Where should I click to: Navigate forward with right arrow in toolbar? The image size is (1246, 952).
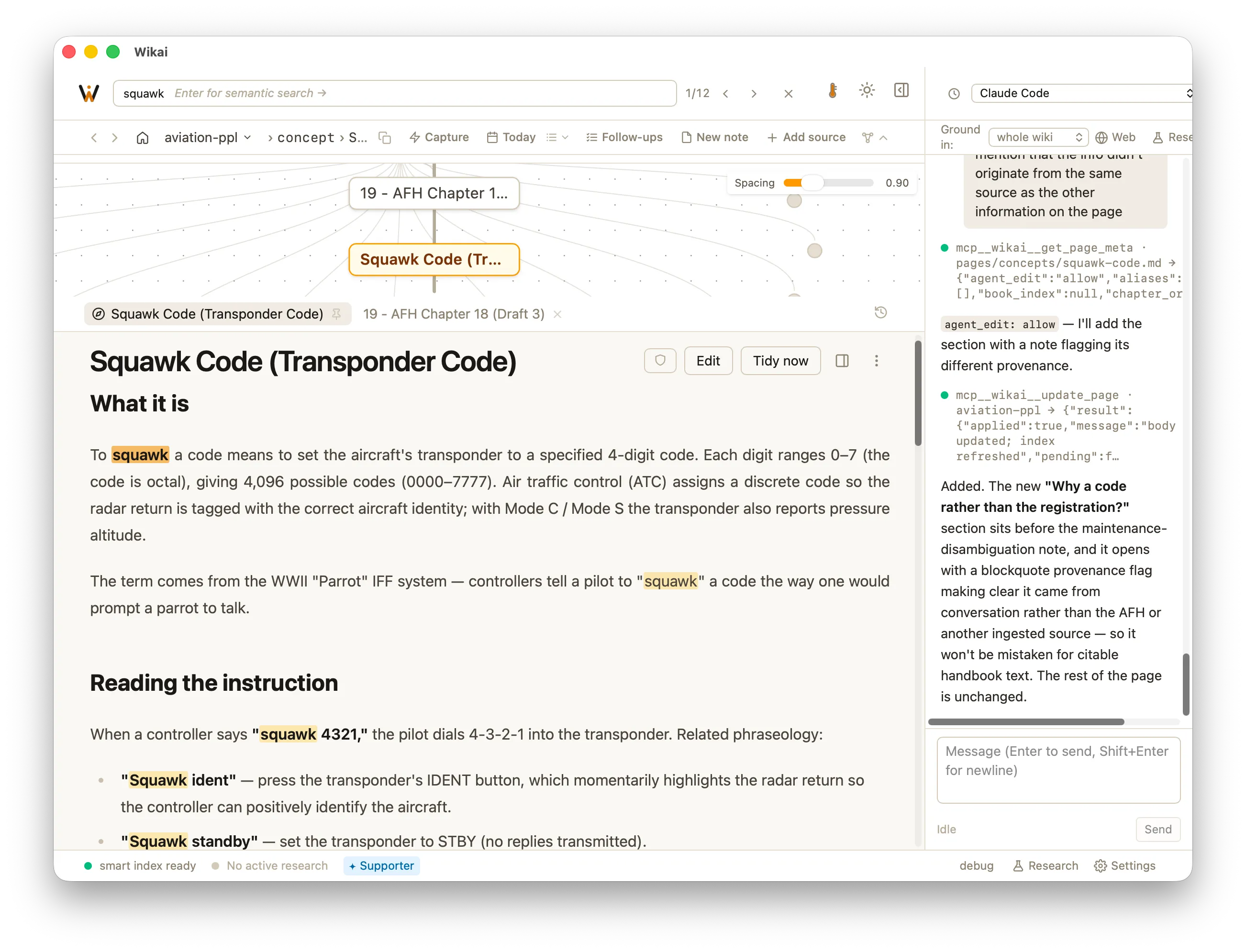tap(115, 138)
